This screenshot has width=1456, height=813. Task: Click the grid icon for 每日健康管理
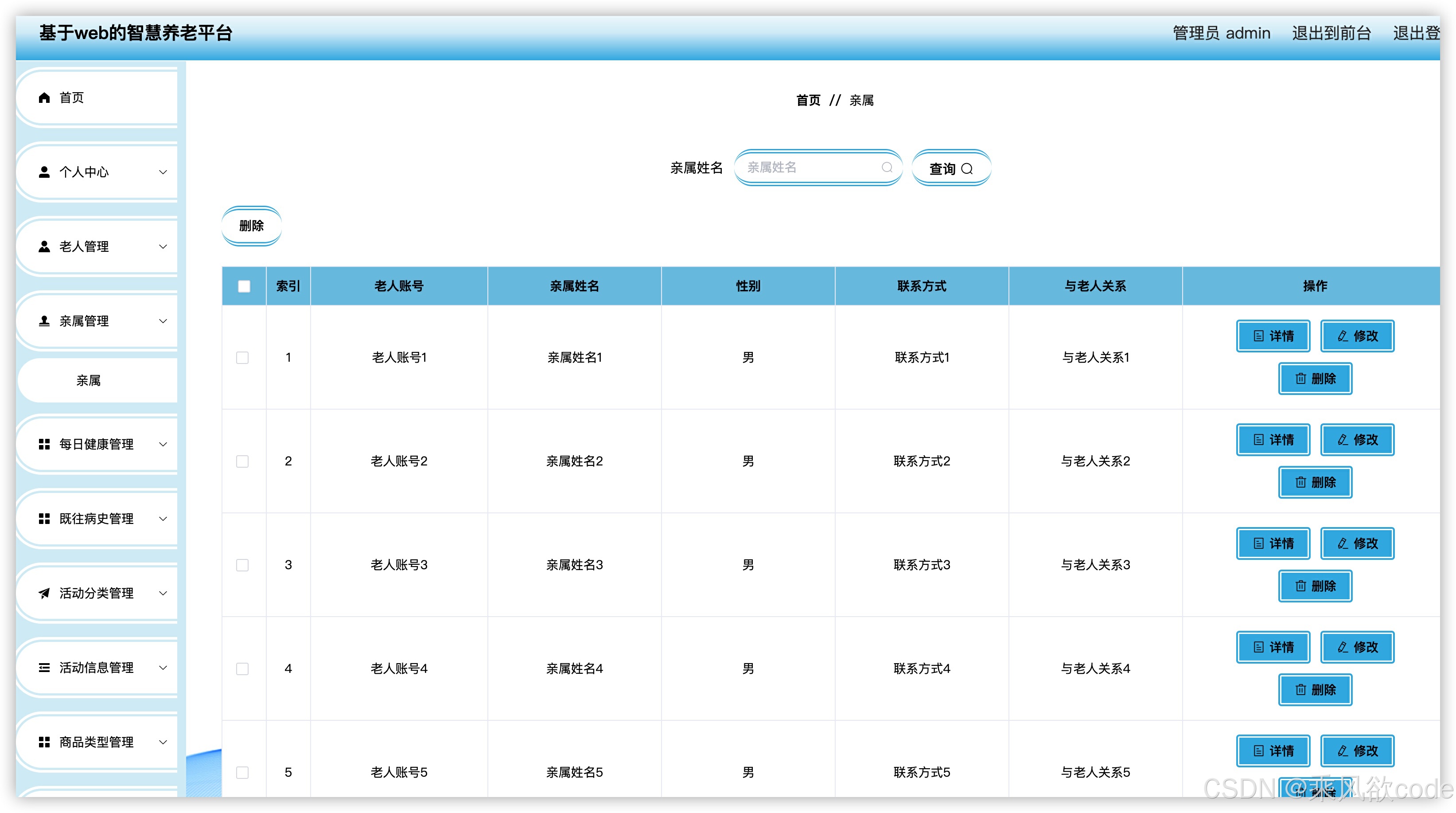click(44, 444)
